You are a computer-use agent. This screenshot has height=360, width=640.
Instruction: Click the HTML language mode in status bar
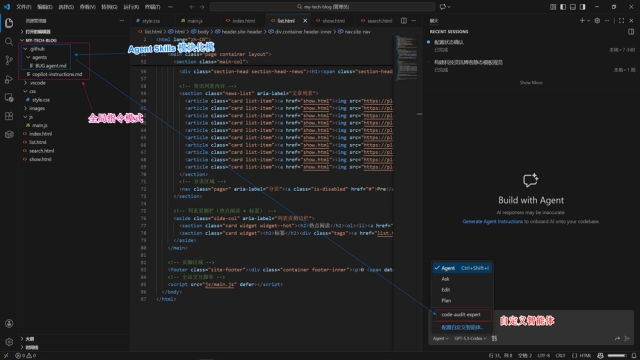click(582, 356)
